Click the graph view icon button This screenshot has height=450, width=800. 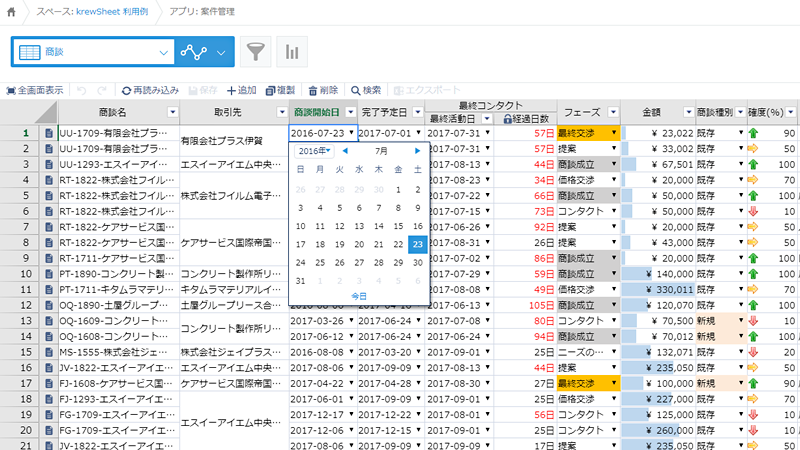pyautogui.click(x=195, y=52)
